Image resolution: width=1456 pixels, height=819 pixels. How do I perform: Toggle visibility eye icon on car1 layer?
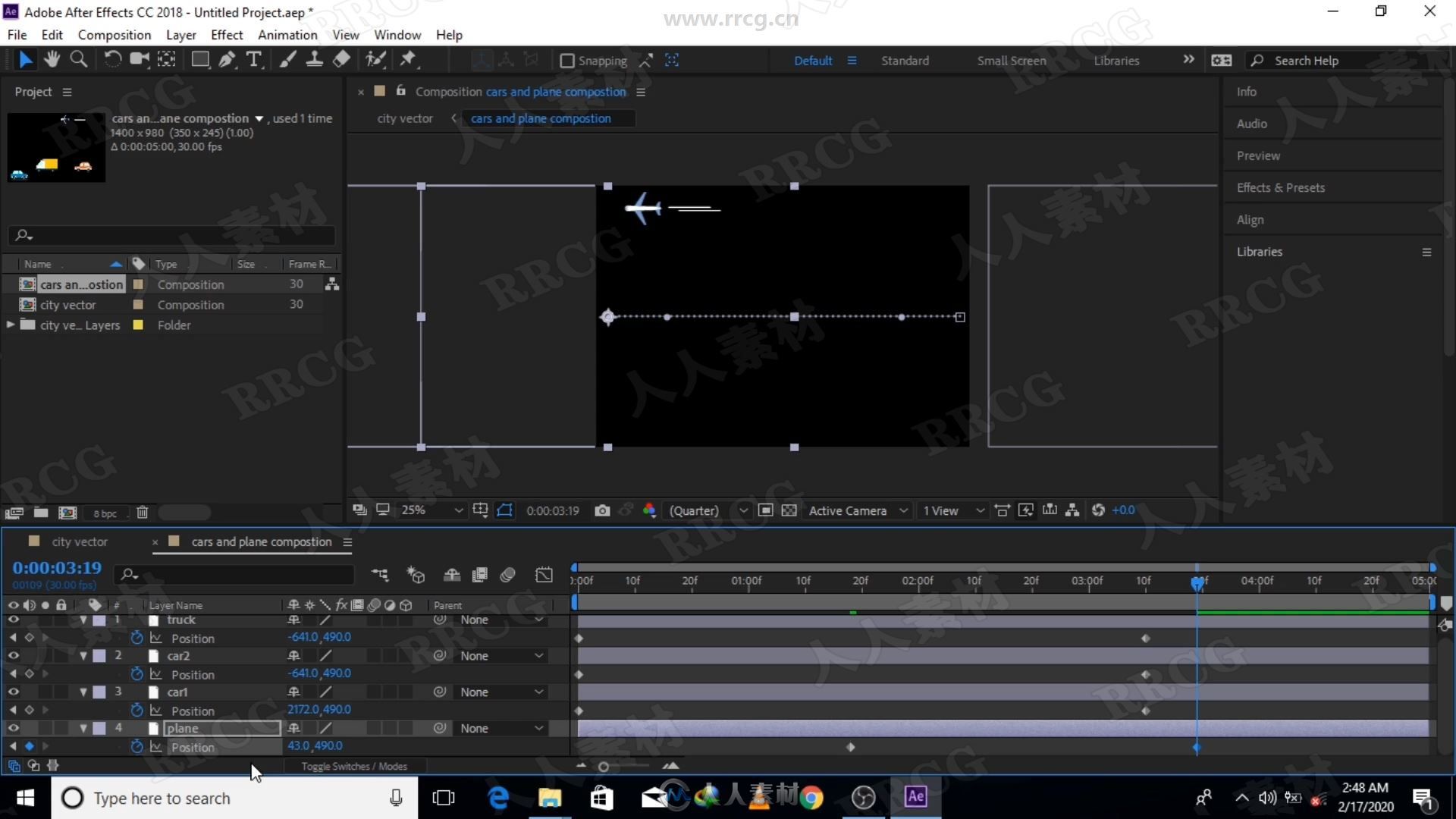point(14,691)
